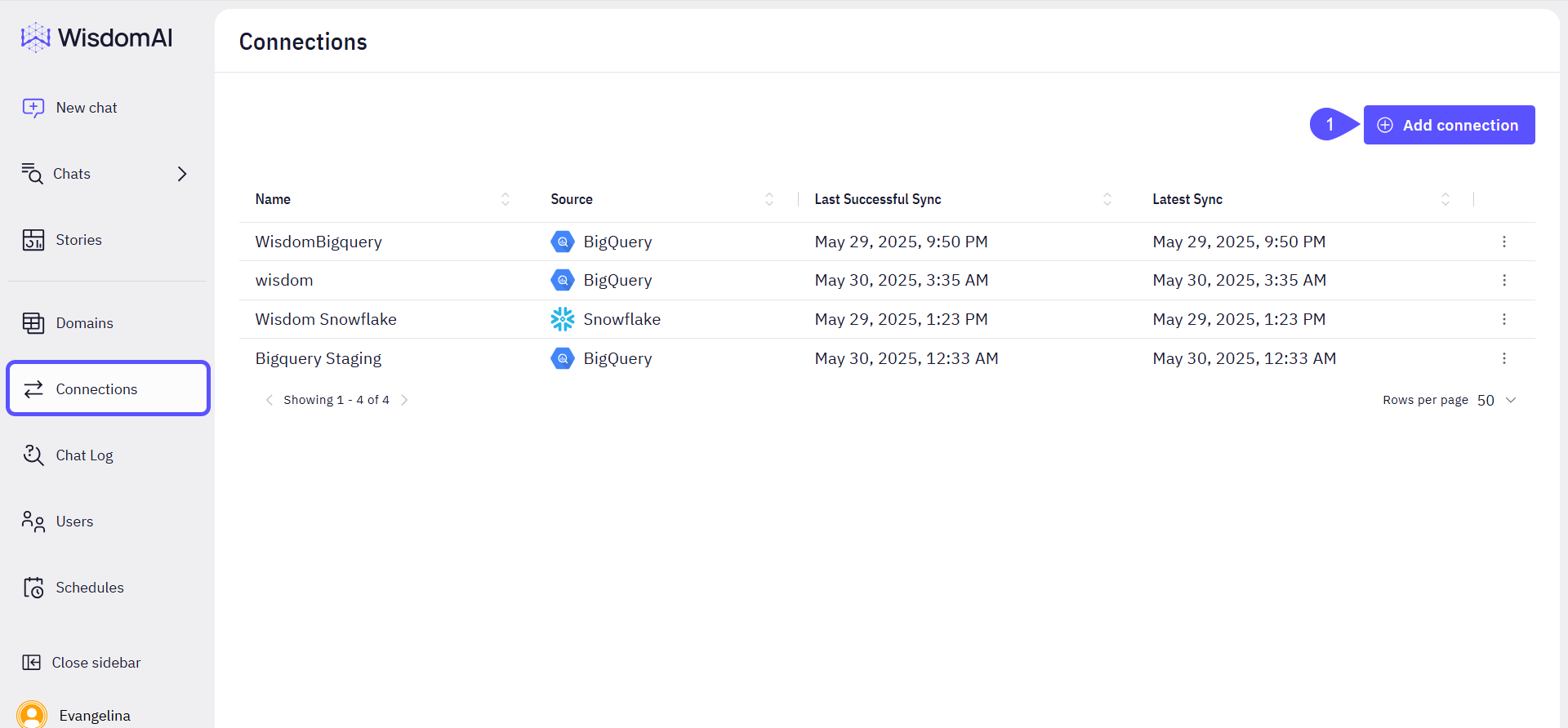Click the Connections arrows icon
The image size is (1568, 728).
pyautogui.click(x=33, y=389)
